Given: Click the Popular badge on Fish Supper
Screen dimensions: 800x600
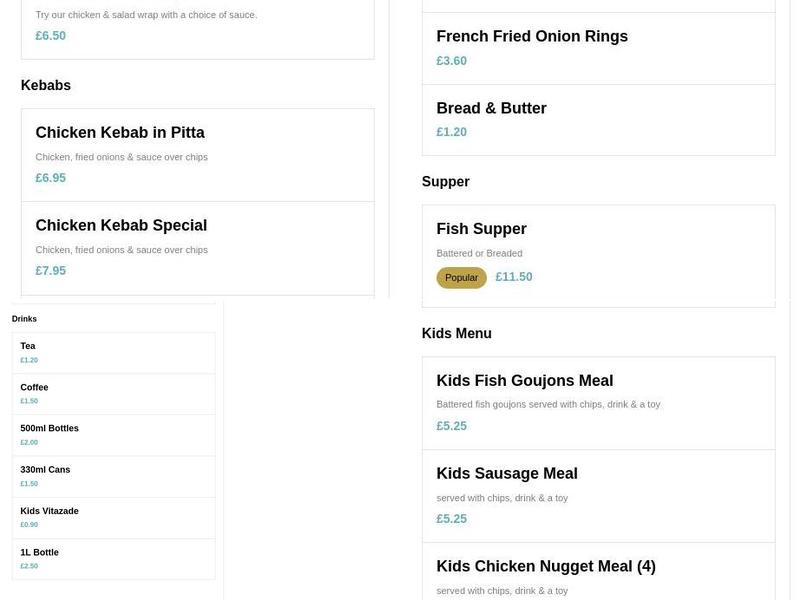Looking at the screenshot, I should pos(461,277).
